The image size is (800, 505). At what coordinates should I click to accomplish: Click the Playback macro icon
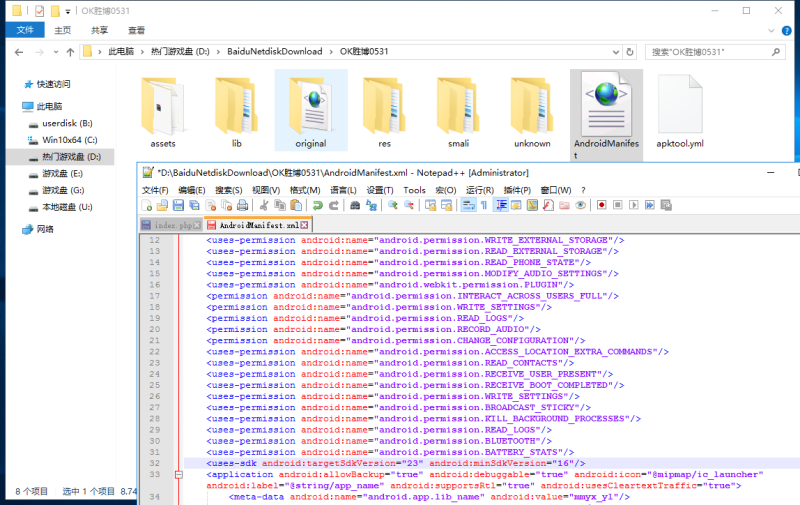634,205
